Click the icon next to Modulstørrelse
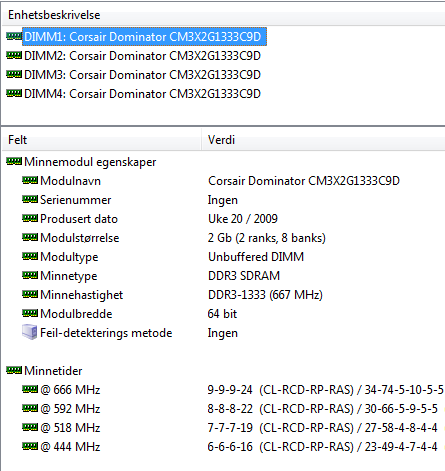The width and height of the screenshot is (445, 471). 30,237
